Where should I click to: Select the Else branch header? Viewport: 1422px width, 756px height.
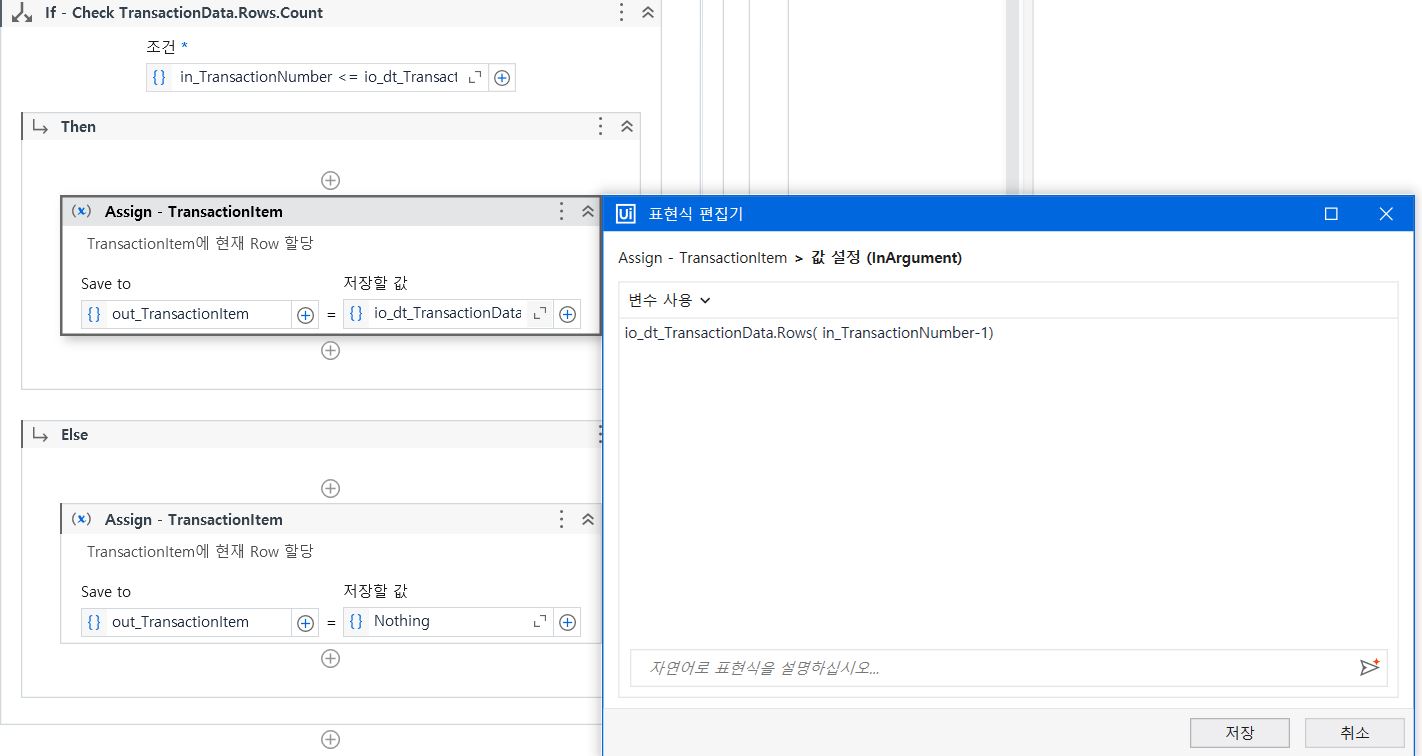311,434
